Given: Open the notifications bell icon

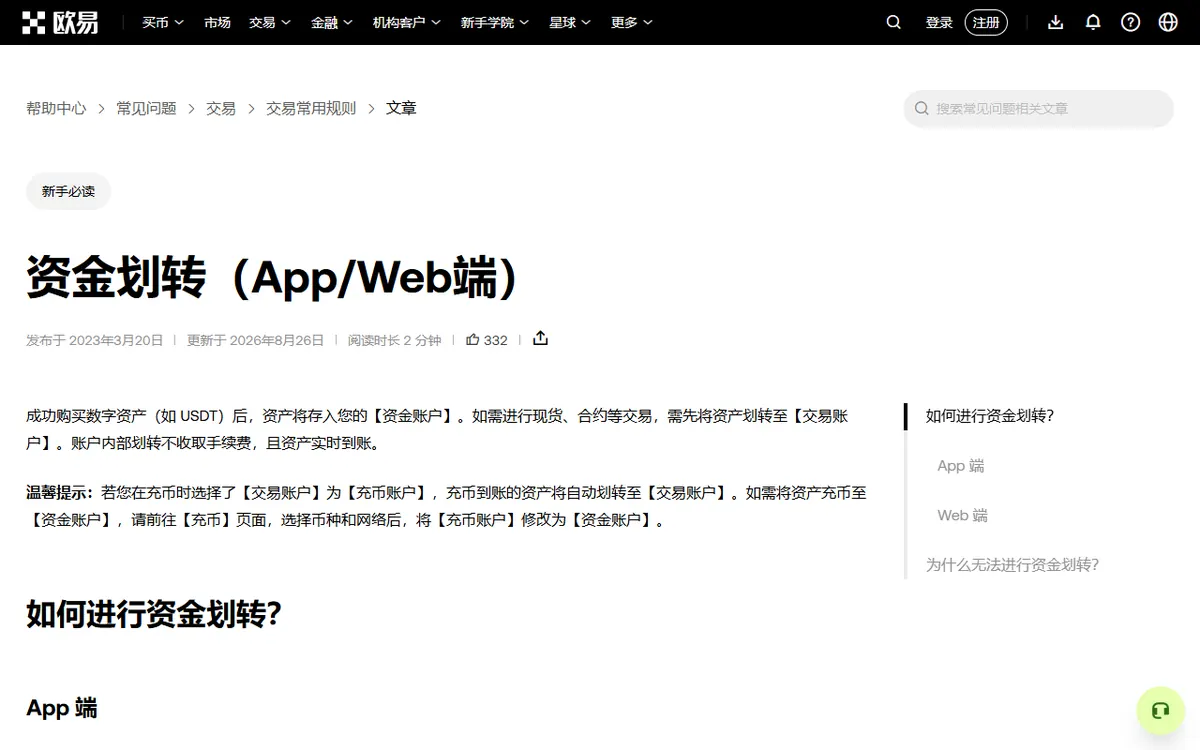Looking at the screenshot, I should pyautogui.click(x=1093, y=22).
